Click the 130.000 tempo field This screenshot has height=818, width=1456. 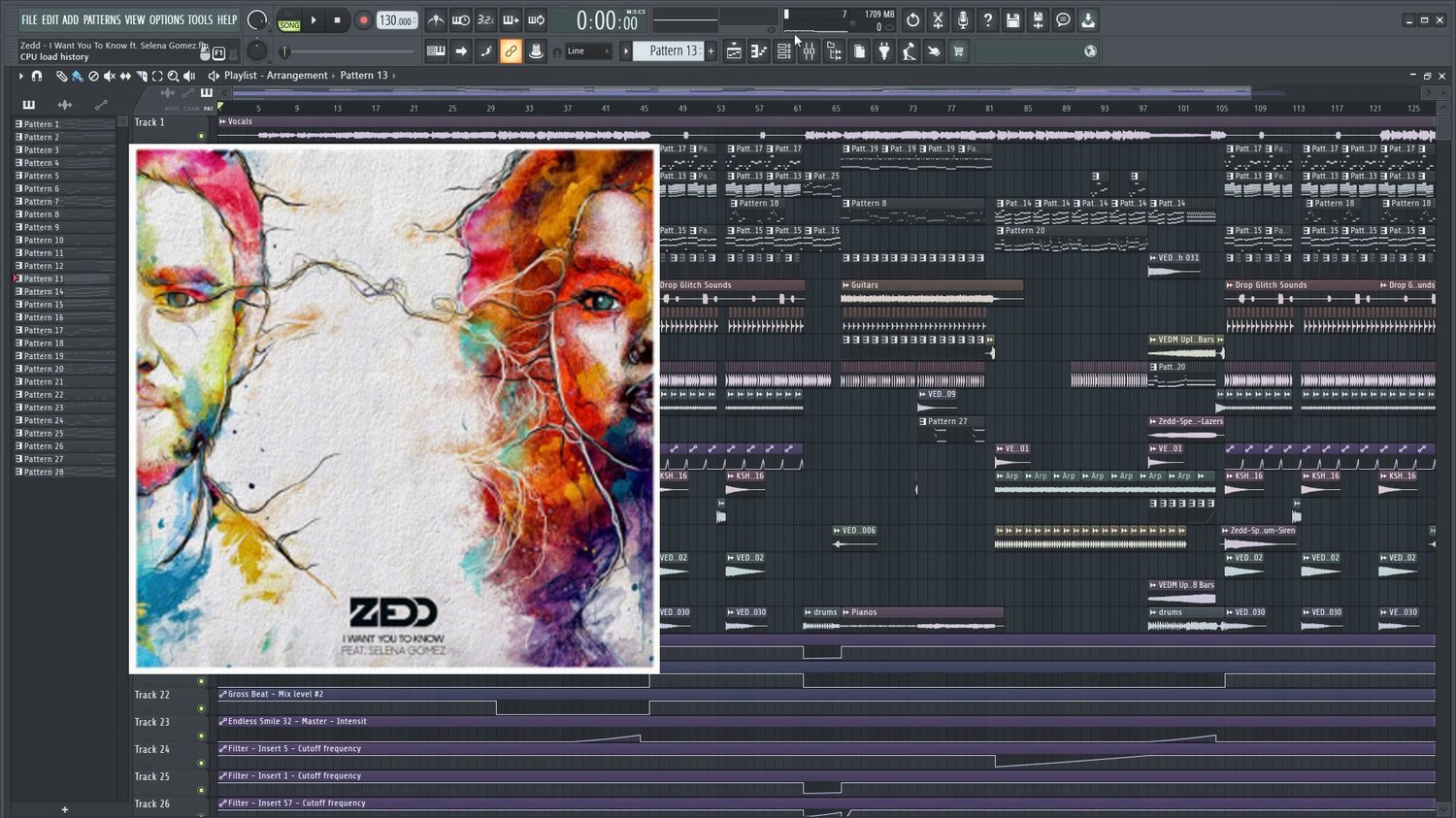pyautogui.click(x=396, y=20)
